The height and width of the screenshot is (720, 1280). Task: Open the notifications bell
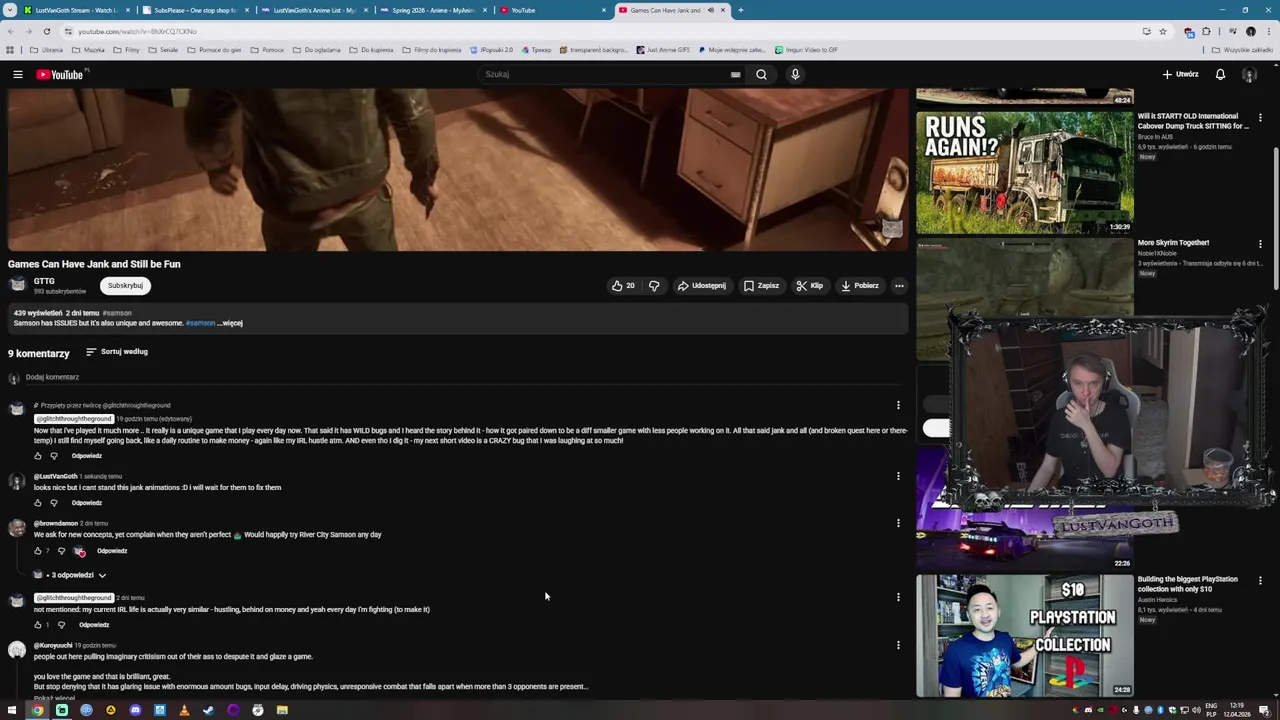click(x=1220, y=74)
